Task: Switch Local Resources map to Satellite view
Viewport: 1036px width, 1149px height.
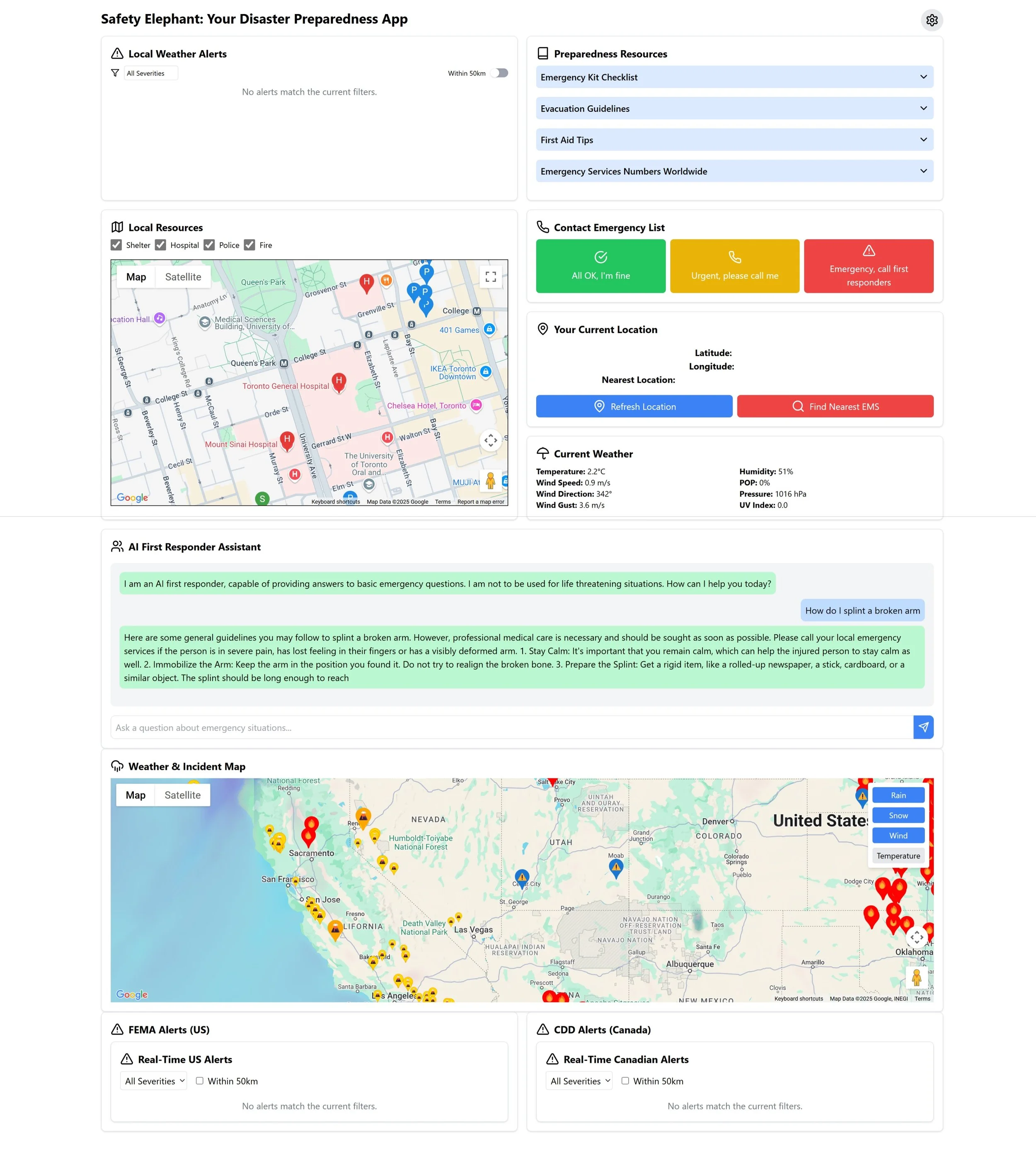Action: click(x=183, y=277)
